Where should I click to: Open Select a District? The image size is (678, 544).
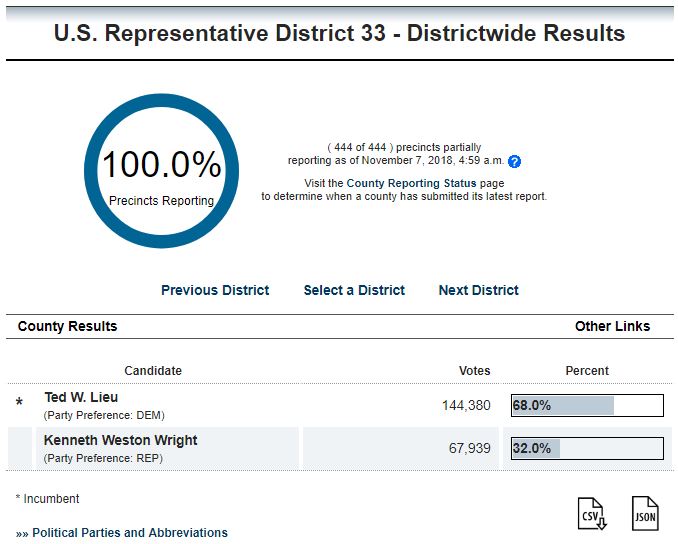[354, 290]
